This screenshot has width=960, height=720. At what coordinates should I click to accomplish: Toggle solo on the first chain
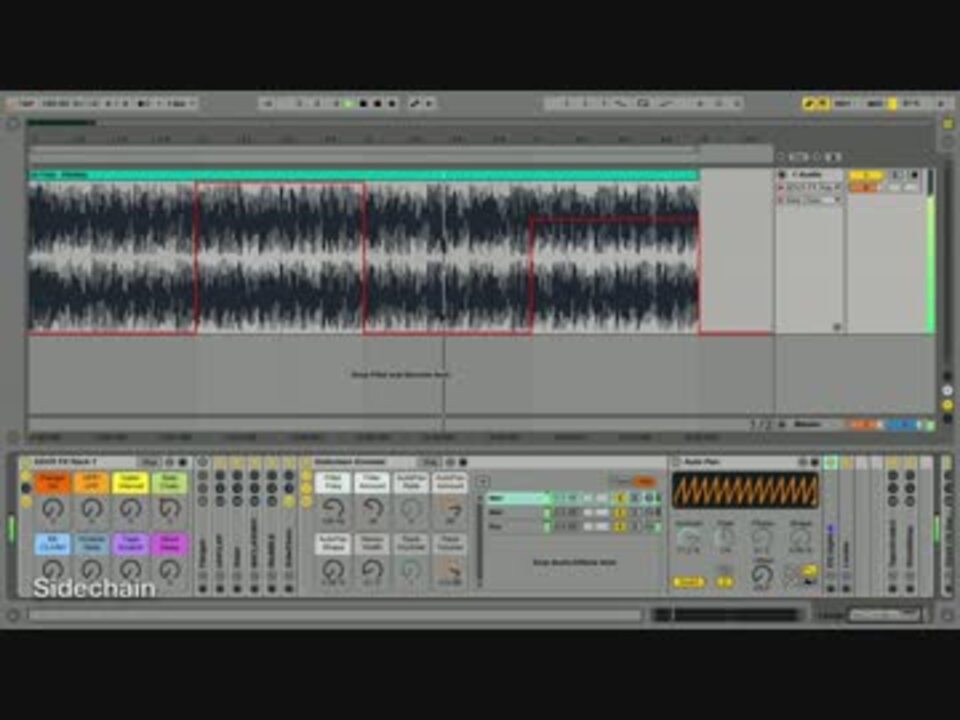634,498
